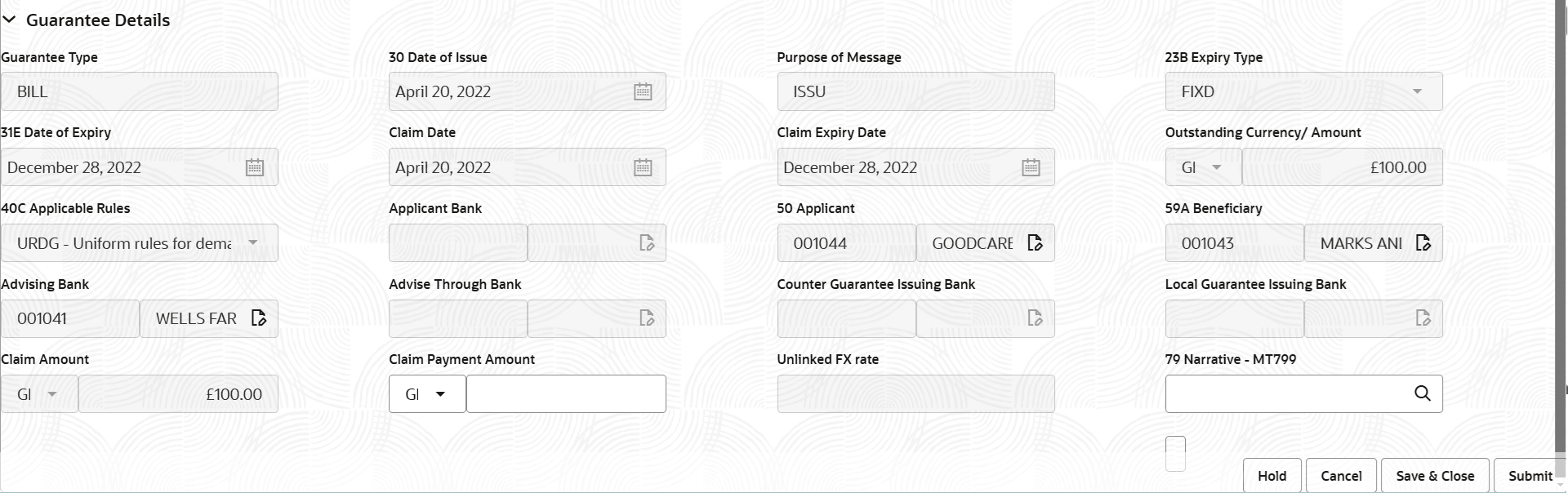Click the Unlinked FX rate field
The height and width of the screenshot is (493, 1568).
click(x=915, y=394)
